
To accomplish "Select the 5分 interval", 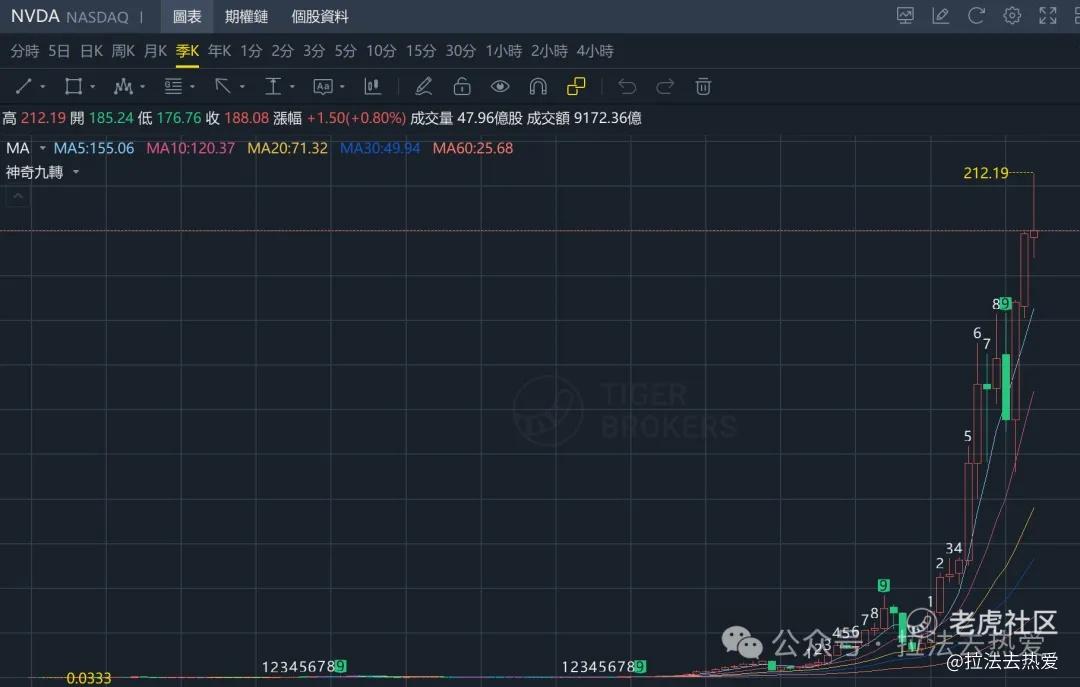I will tap(346, 51).
